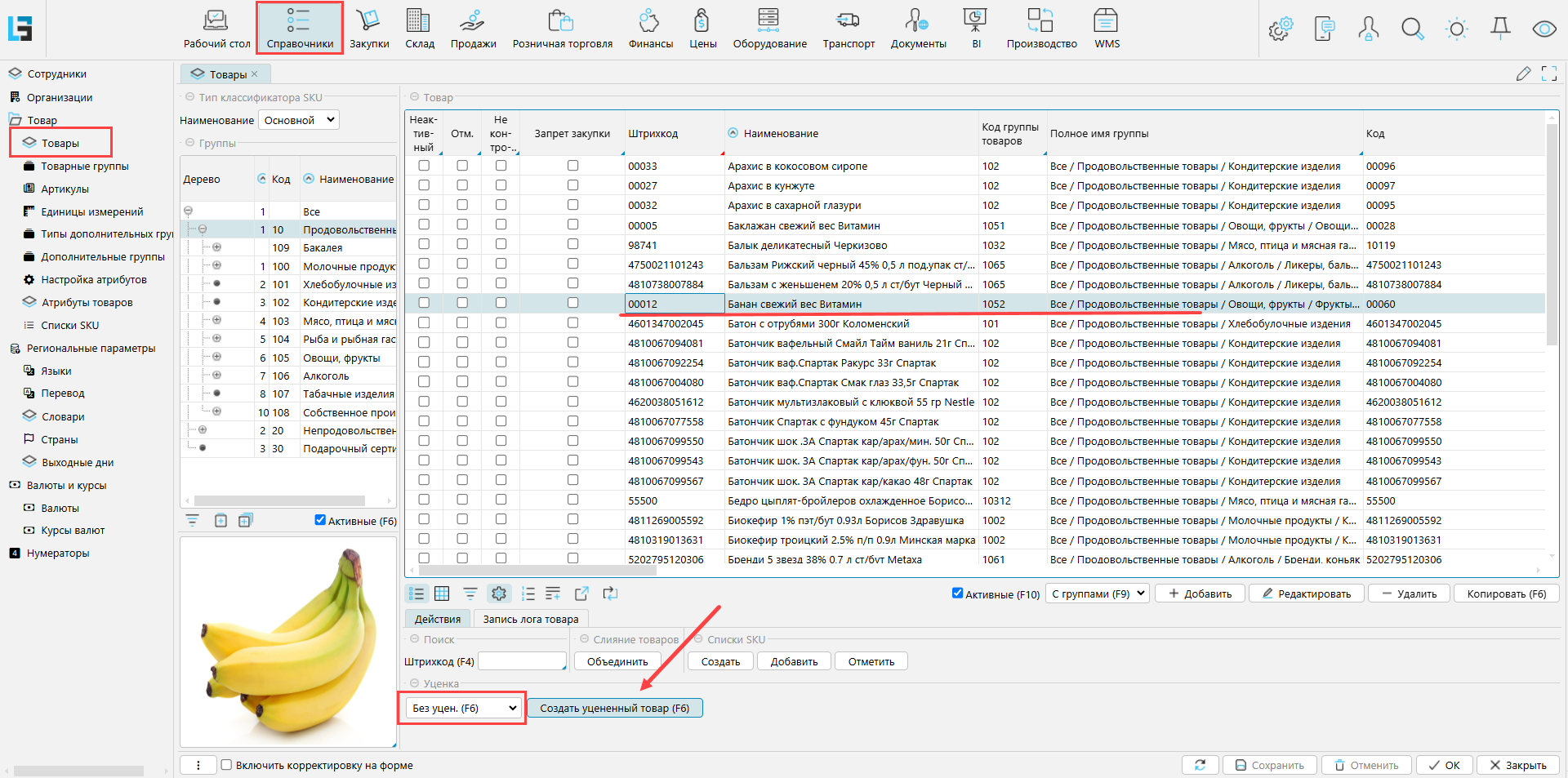The height and width of the screenshot is (778, 1568).
Task: Open the С группами (F9) dropdown
Action: pos(1099,594)
